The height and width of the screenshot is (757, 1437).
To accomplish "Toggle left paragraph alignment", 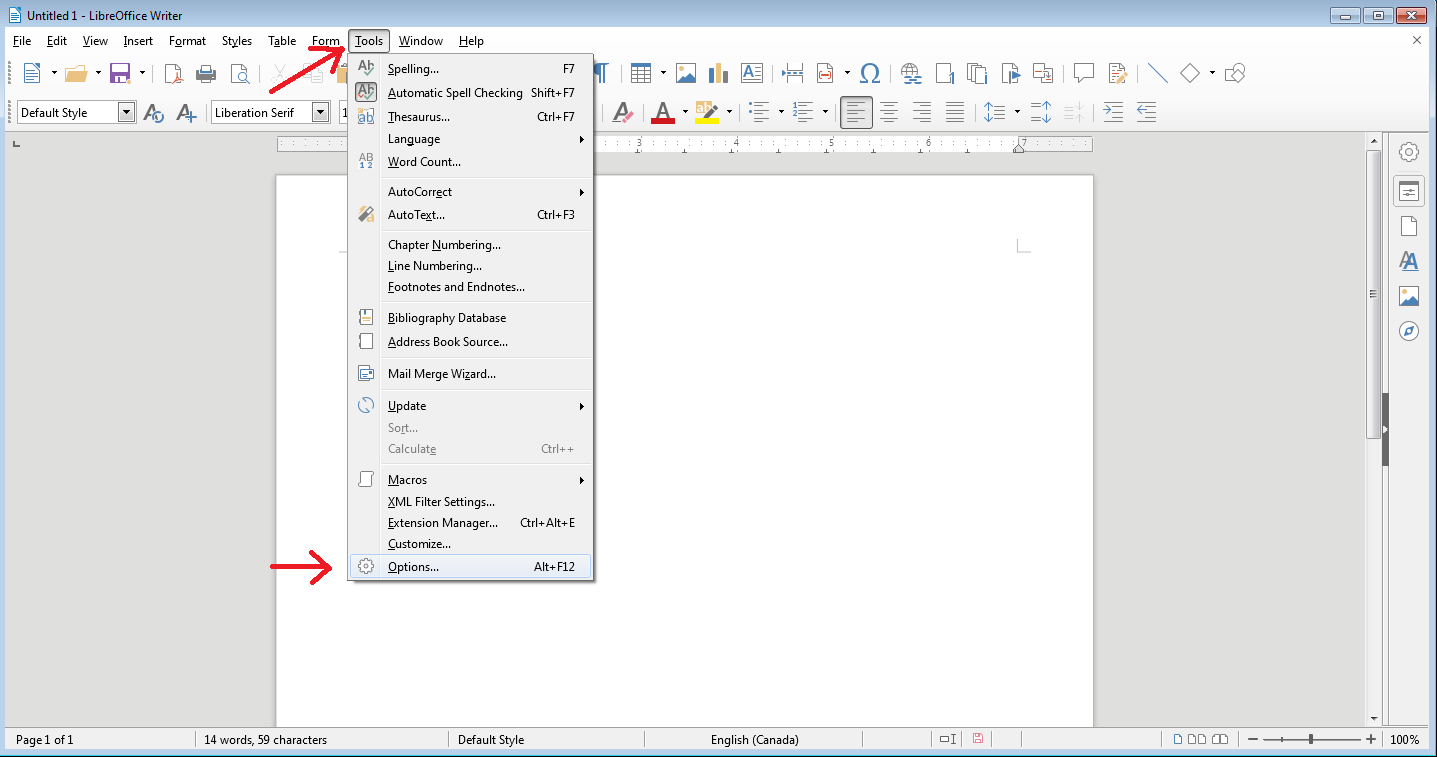I will point(856,113).
